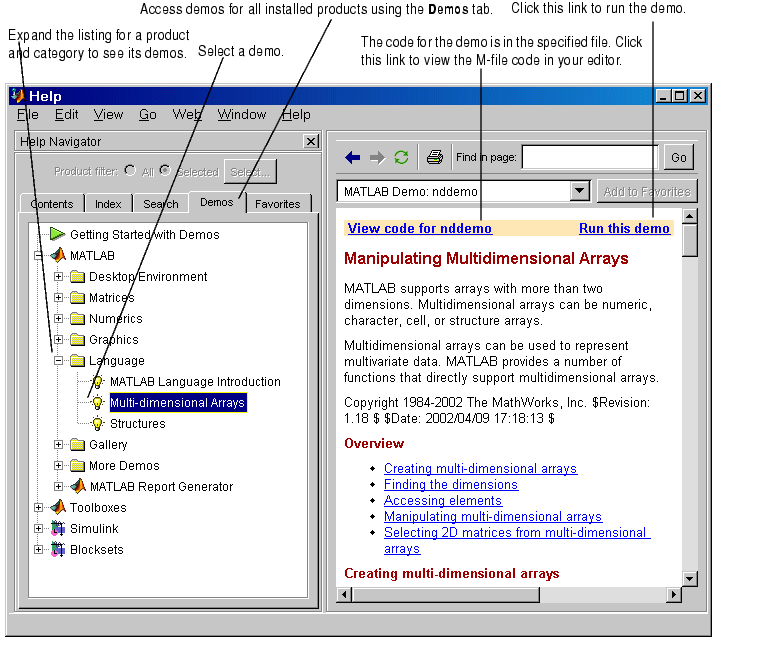The height and width of the screenshot is (650, 759).
Task: Switch to the Contents tab
Action: click(52, 204)
